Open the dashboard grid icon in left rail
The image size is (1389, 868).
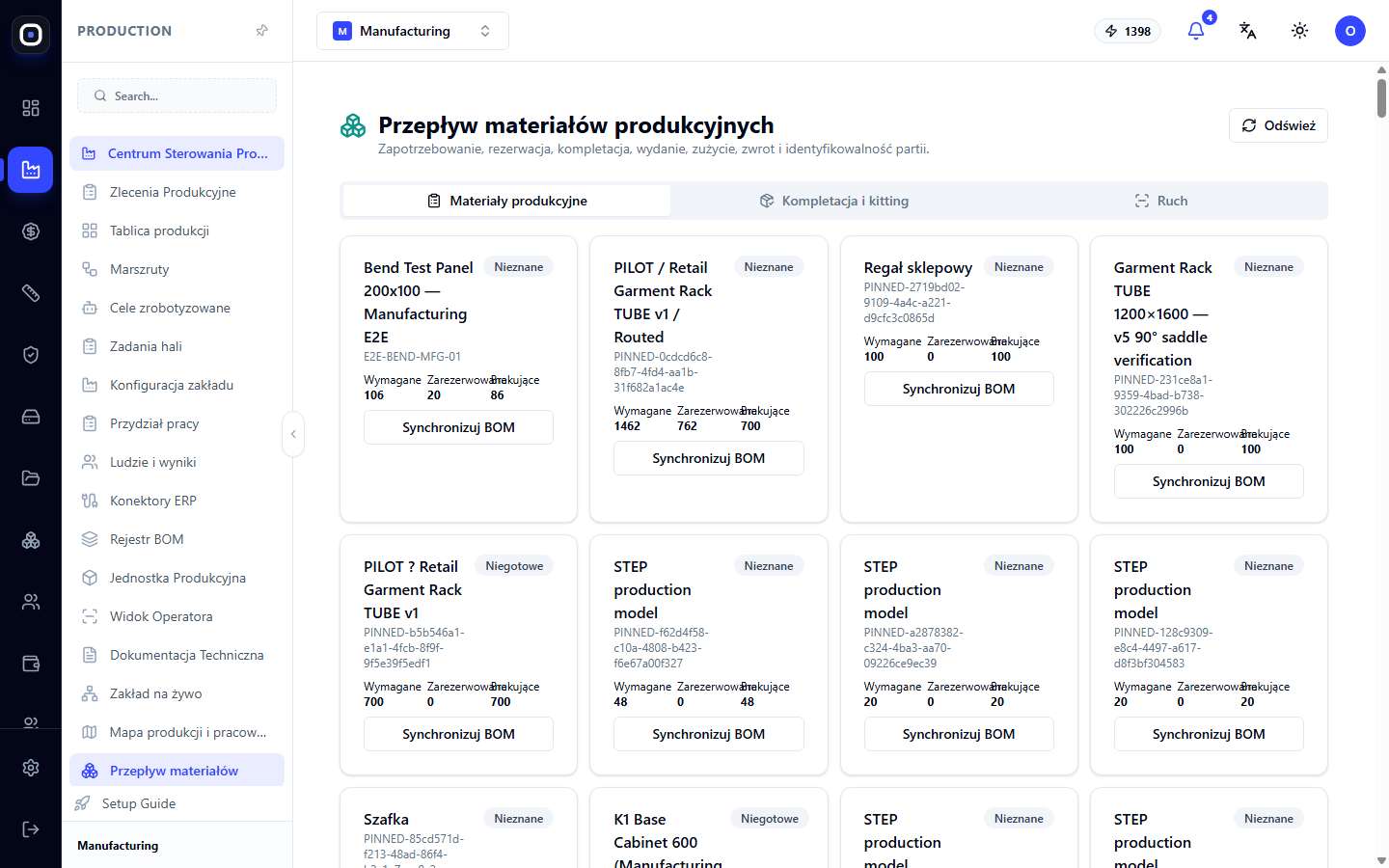[31, 108]
